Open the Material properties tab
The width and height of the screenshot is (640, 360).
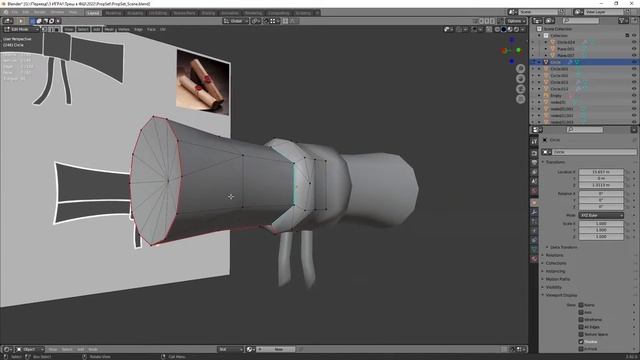point(534,259)
